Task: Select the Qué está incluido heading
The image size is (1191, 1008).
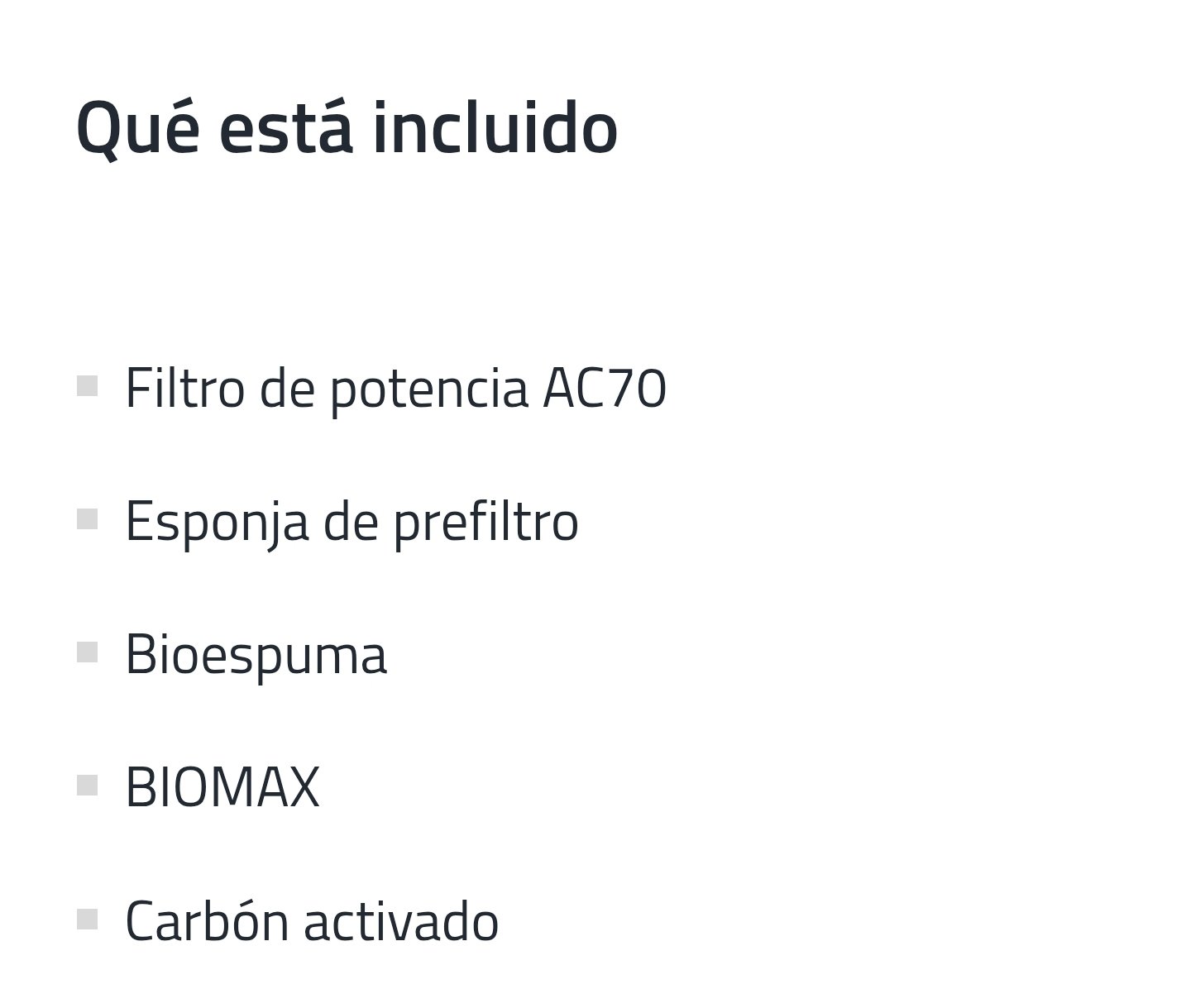Action: [x=347, y=128]
